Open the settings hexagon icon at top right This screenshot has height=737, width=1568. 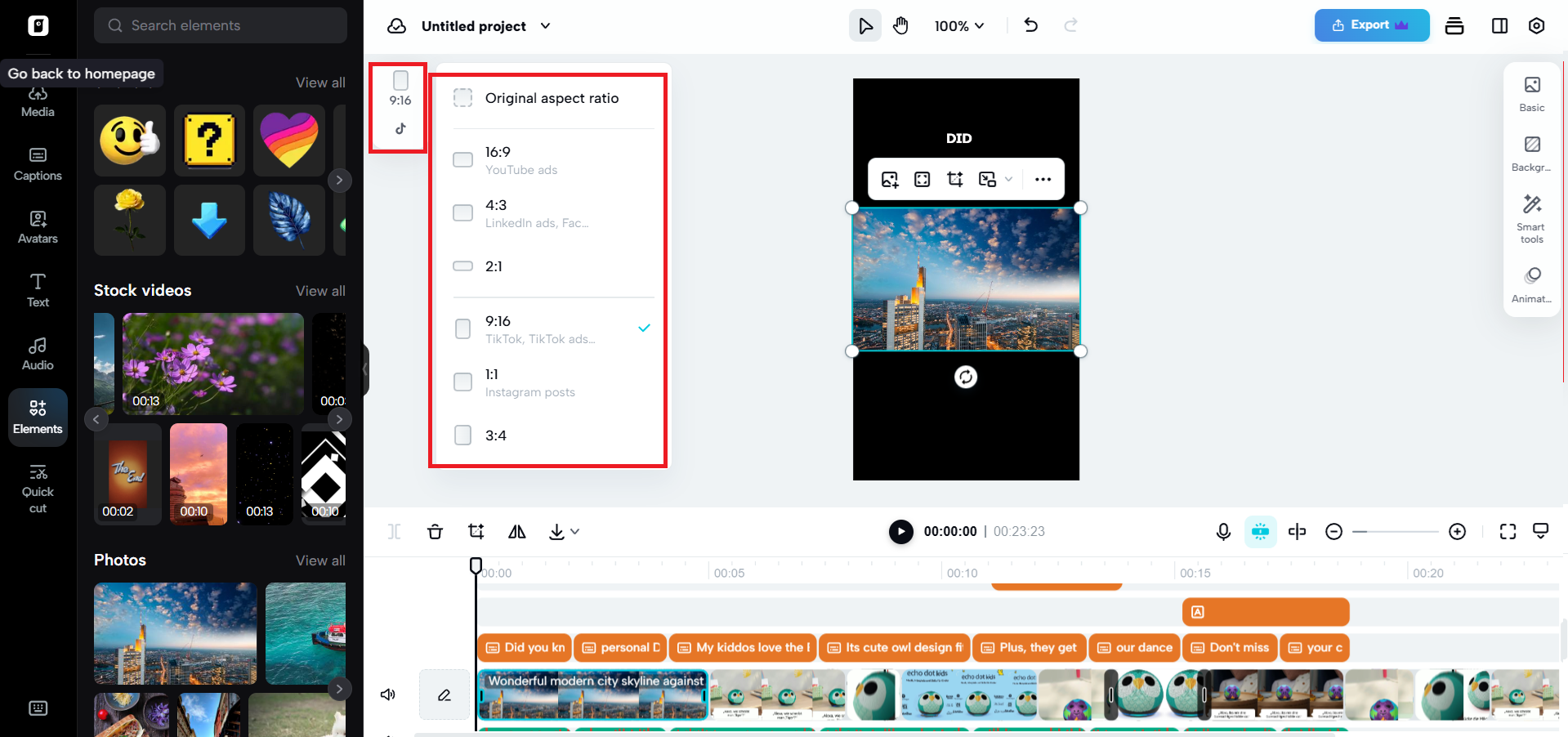(x=1536, y=25)
